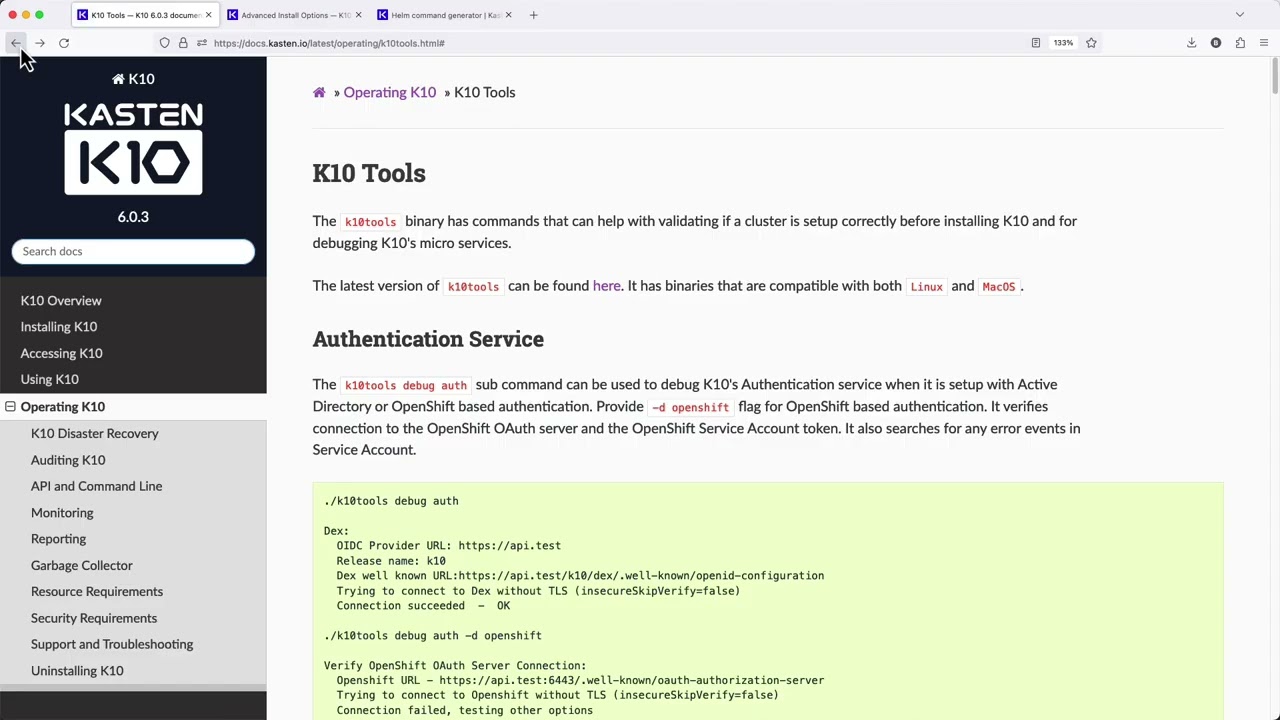Open Uninstalling K10 page
The width and height of the screenshot is (1280, 720).
tap(77, 671)
